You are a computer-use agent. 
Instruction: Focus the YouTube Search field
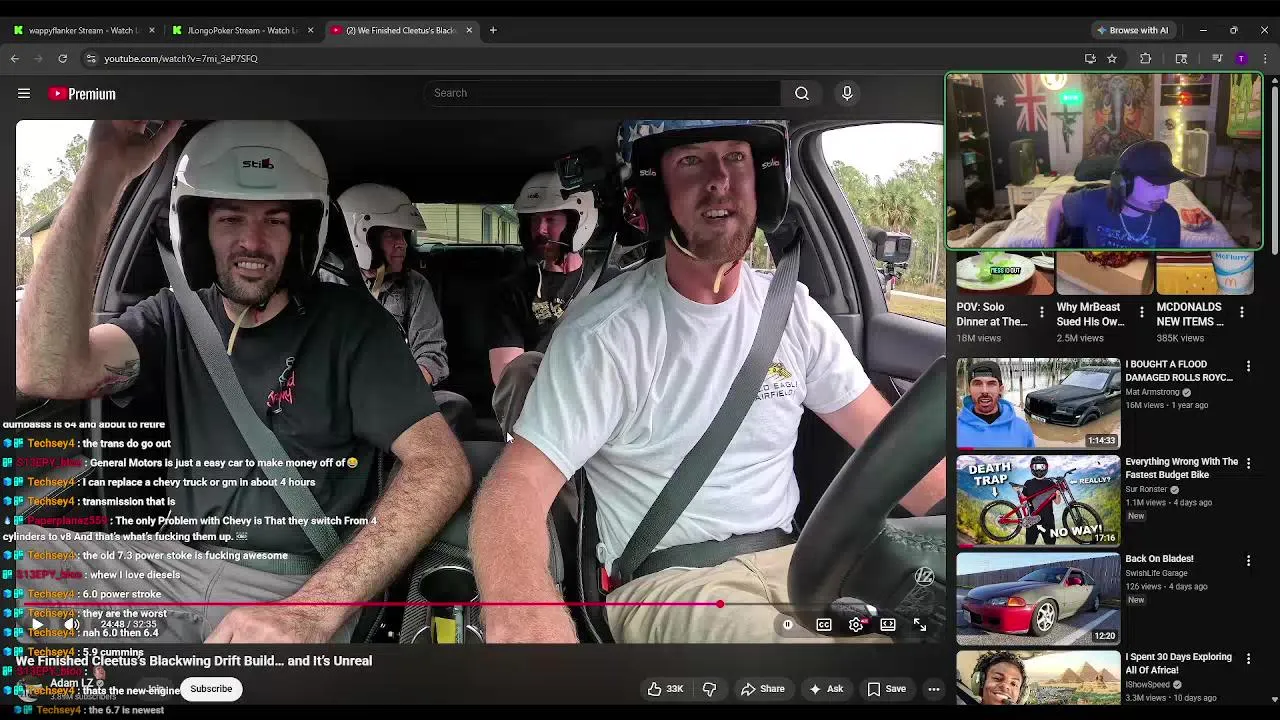pyautogui.click(x=602, y=93)
